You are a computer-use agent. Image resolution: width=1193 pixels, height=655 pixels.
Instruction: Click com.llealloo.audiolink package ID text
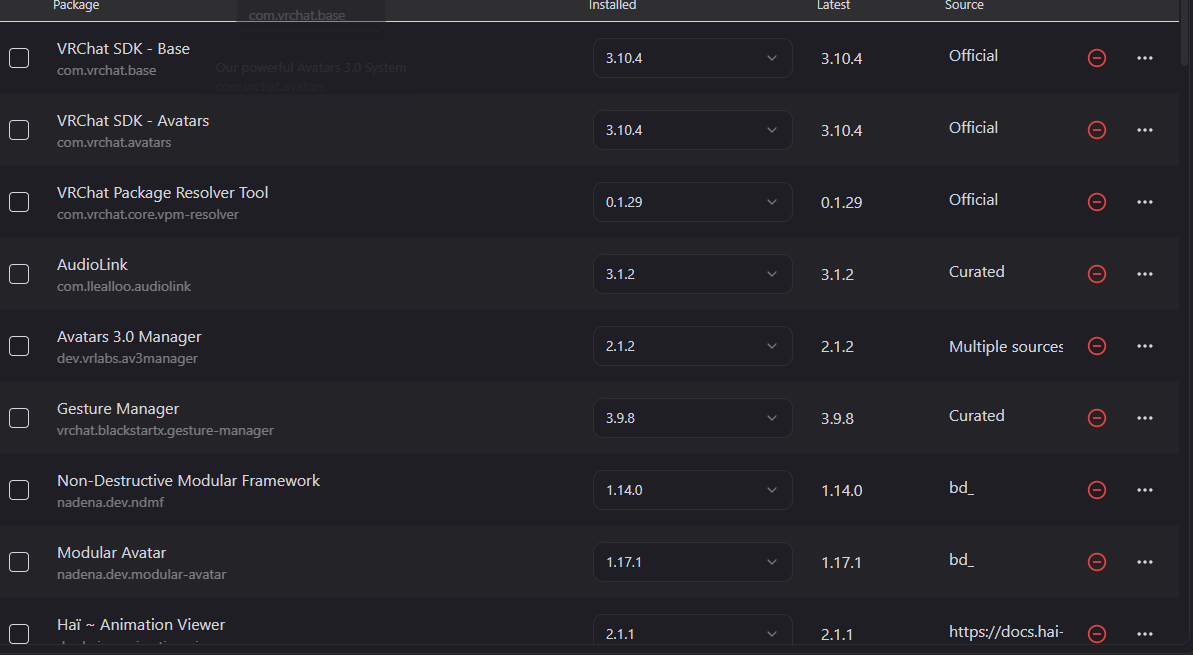(x=124, y=287)
